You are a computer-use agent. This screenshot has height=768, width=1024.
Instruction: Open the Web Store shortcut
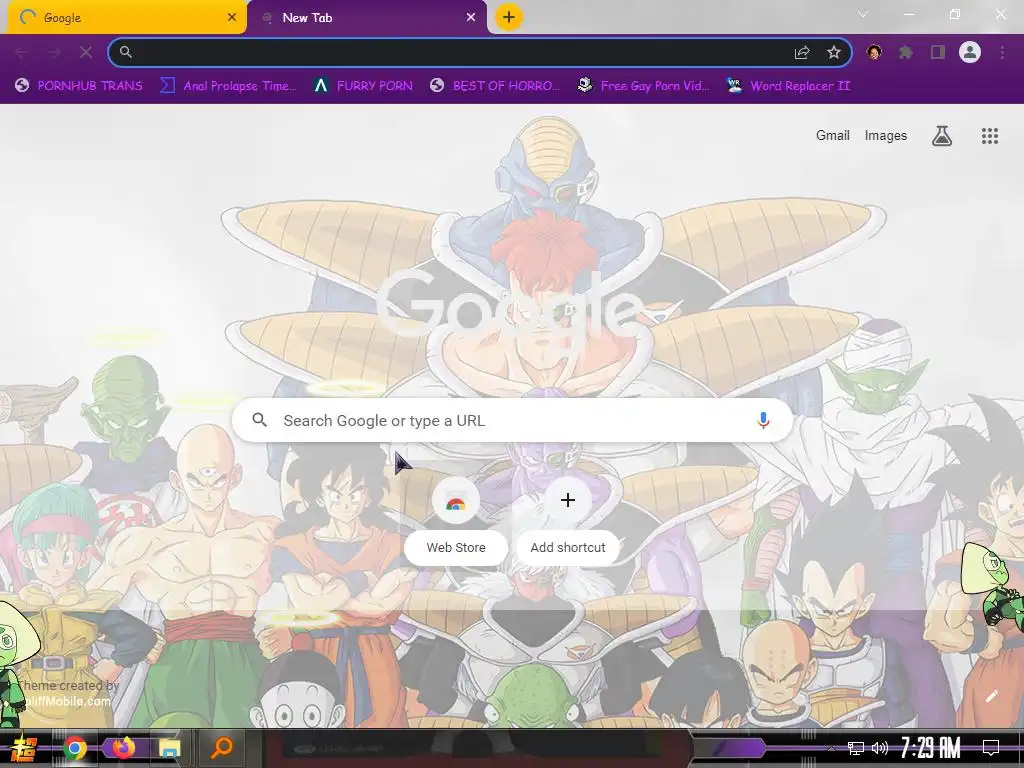tap(456, 522)
